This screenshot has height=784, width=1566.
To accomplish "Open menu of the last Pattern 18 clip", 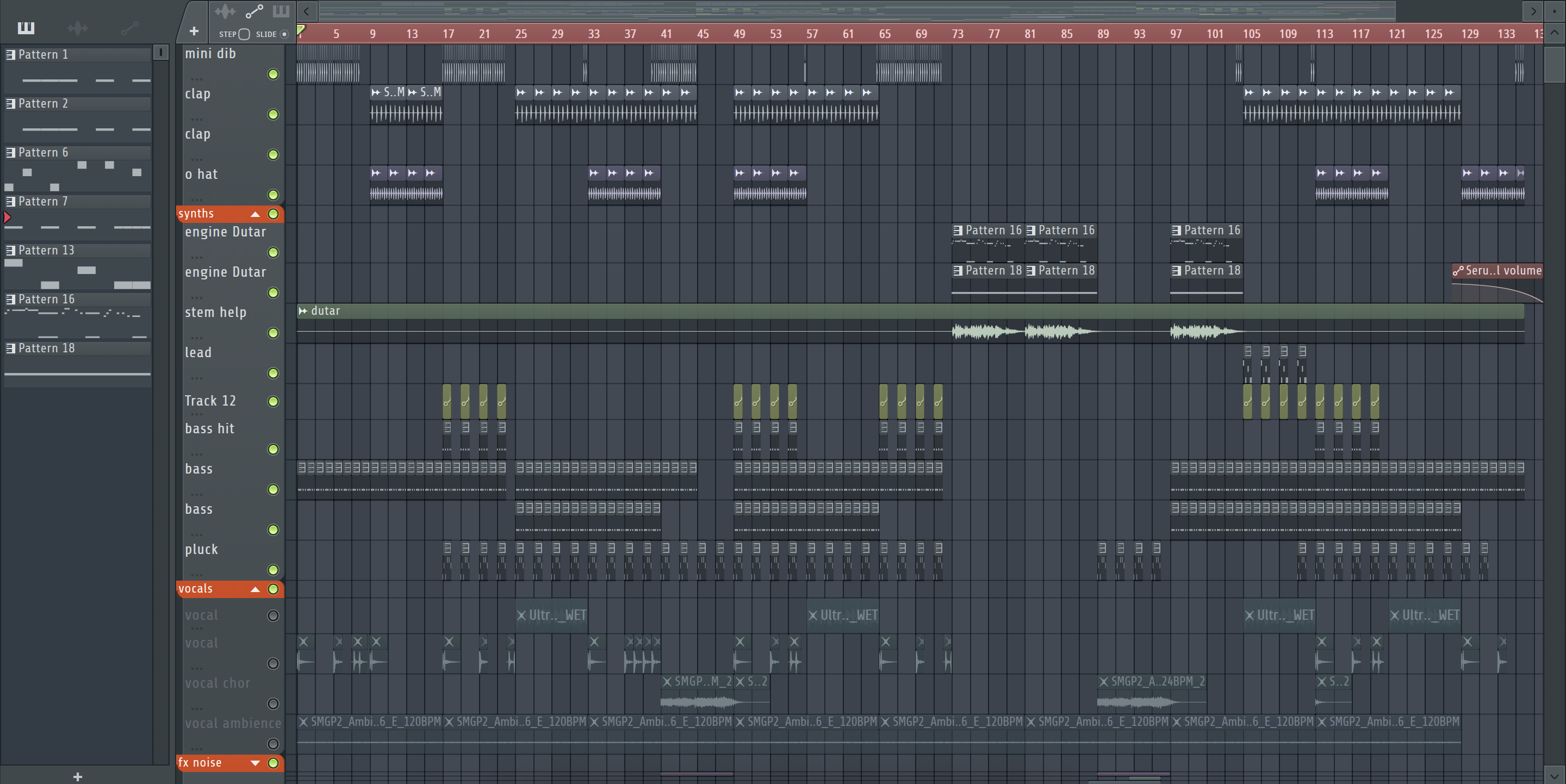I will click(1176, 270).
